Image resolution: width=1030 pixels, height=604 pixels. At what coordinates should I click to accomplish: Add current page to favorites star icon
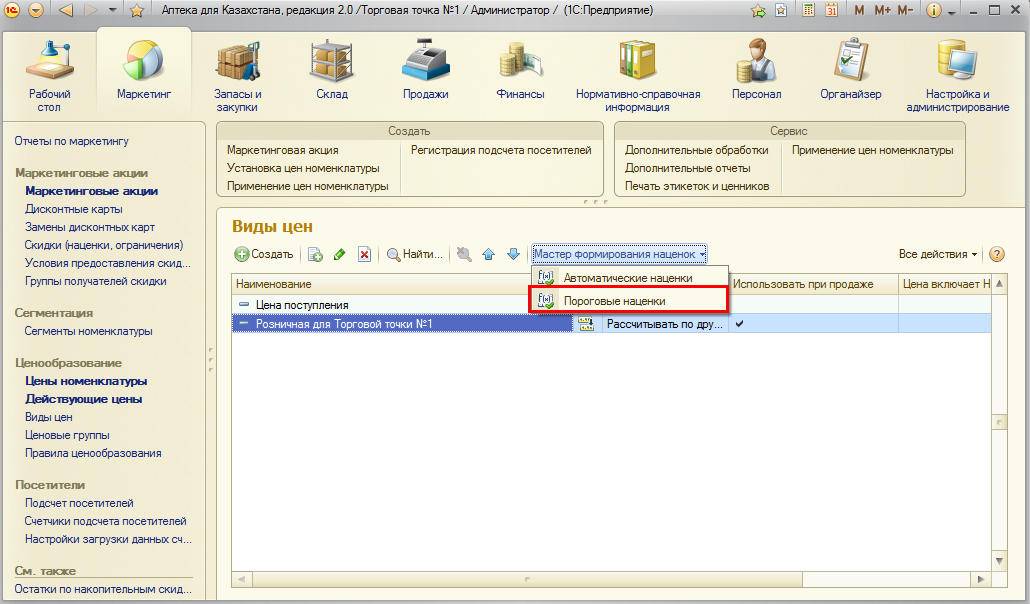coord(758,10)
